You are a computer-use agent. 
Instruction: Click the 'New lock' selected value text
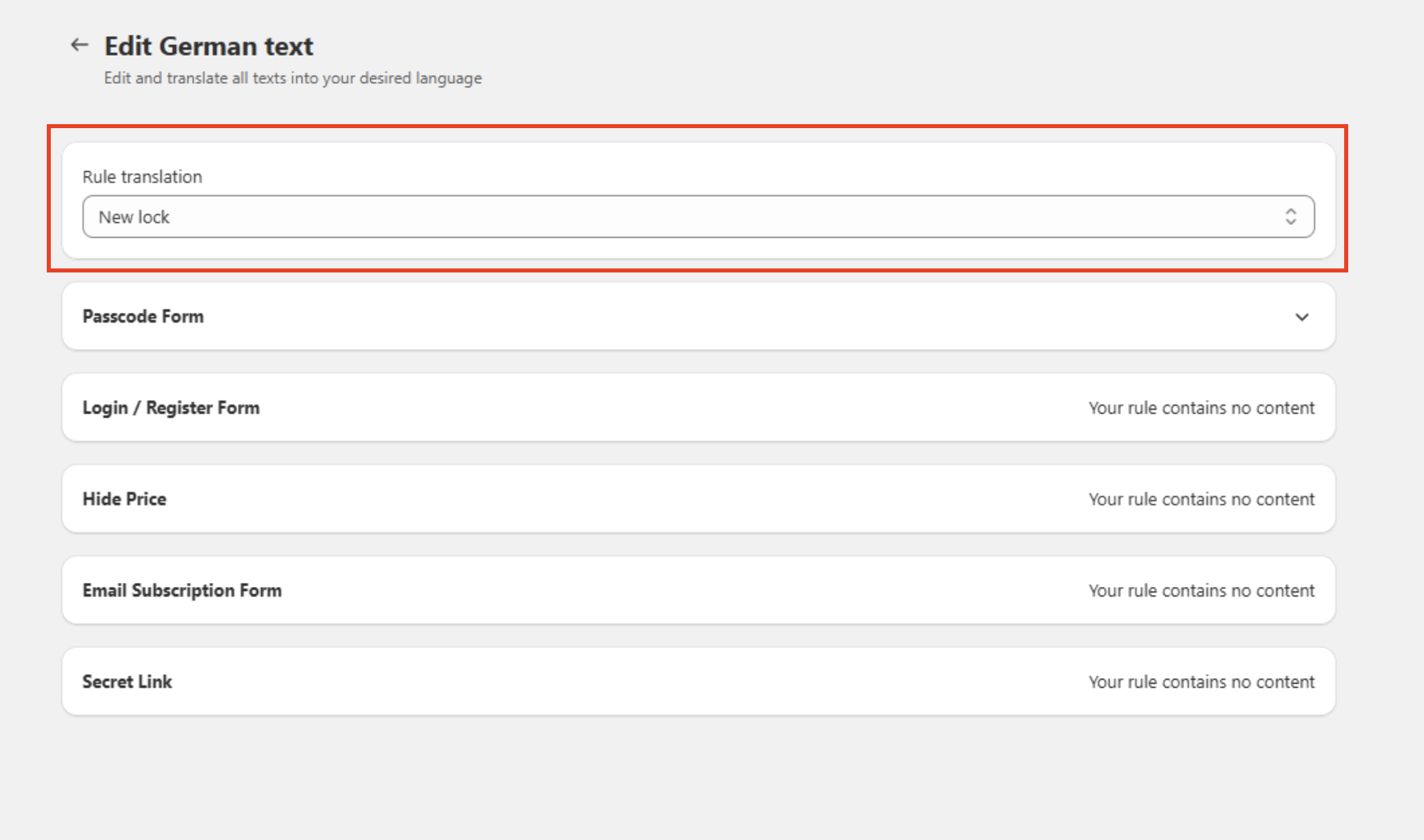click(x=134, y=218)
